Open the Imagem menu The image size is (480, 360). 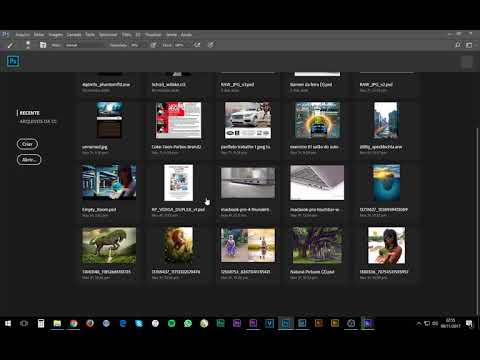pos(55,35)
